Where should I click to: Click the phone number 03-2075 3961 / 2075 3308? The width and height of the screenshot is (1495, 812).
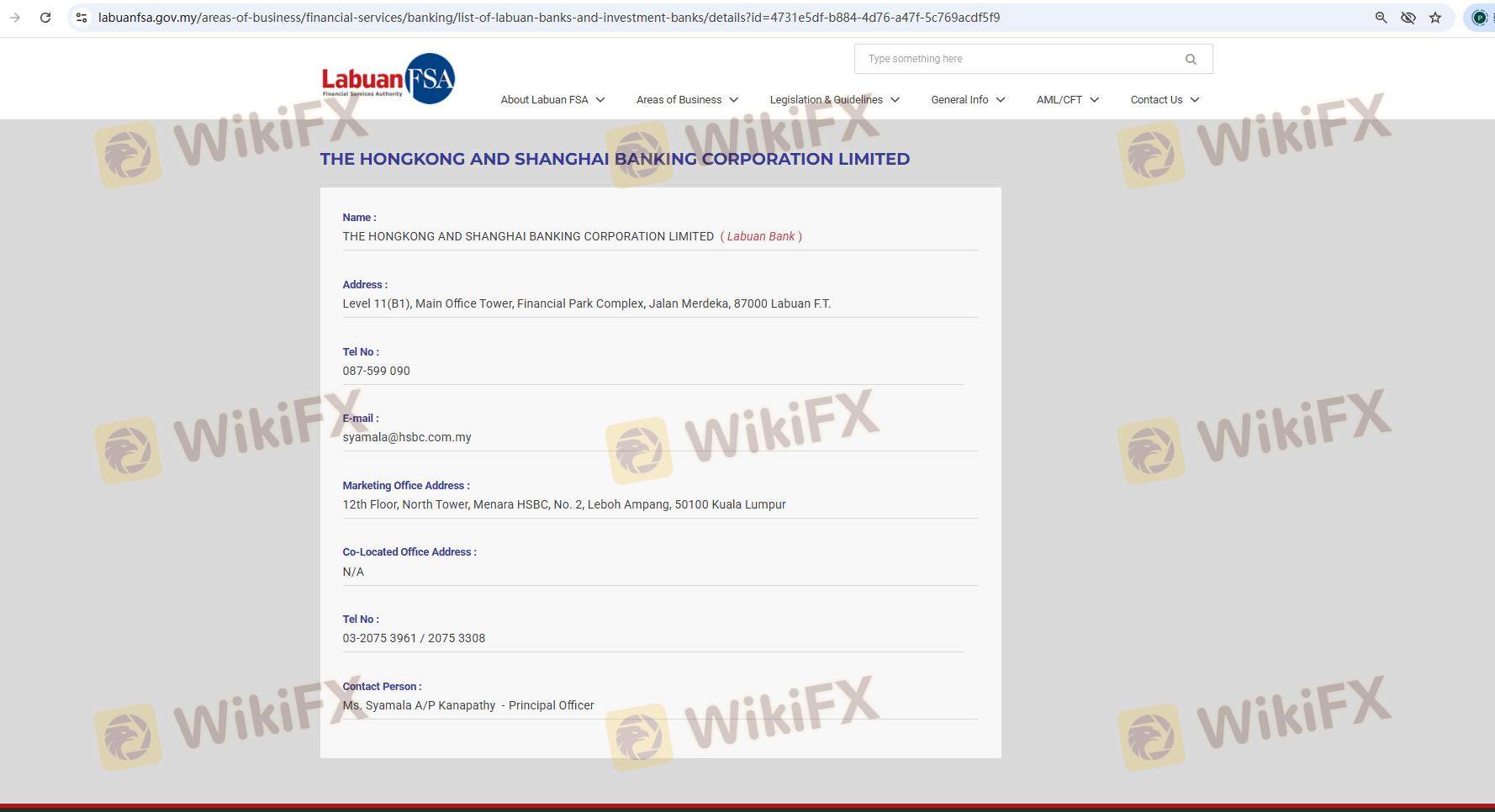414,638
